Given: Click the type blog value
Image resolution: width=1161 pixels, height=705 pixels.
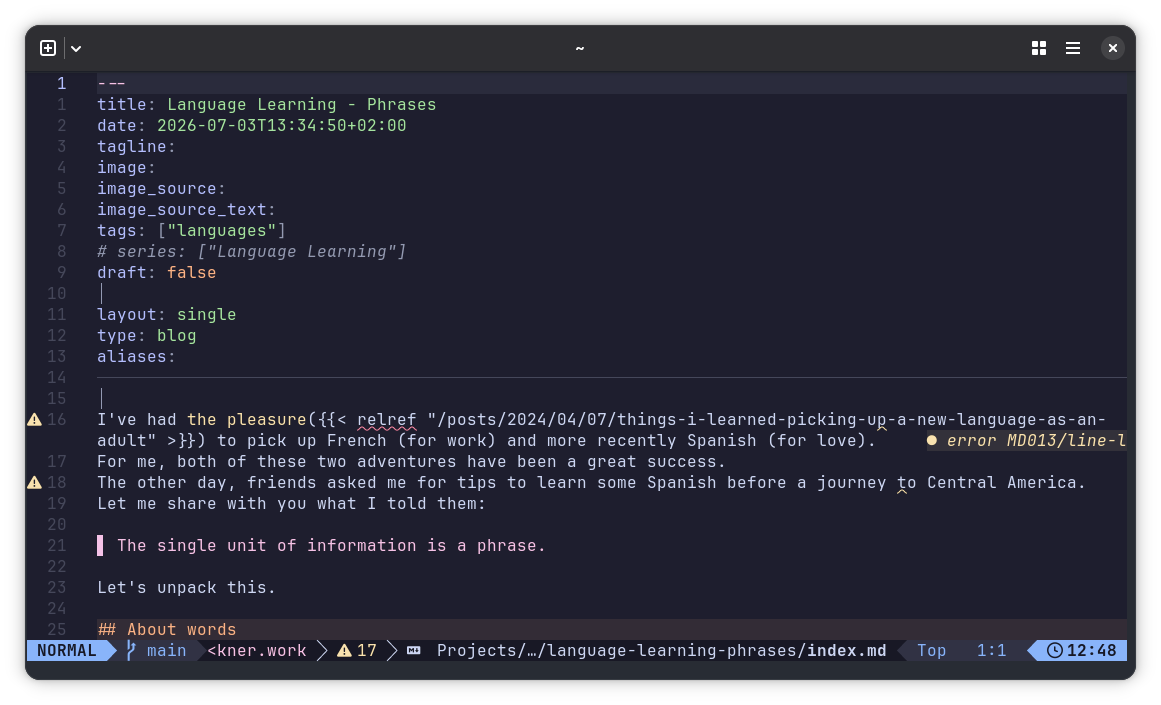Looking at the screenshot, I should pos(176,335).
